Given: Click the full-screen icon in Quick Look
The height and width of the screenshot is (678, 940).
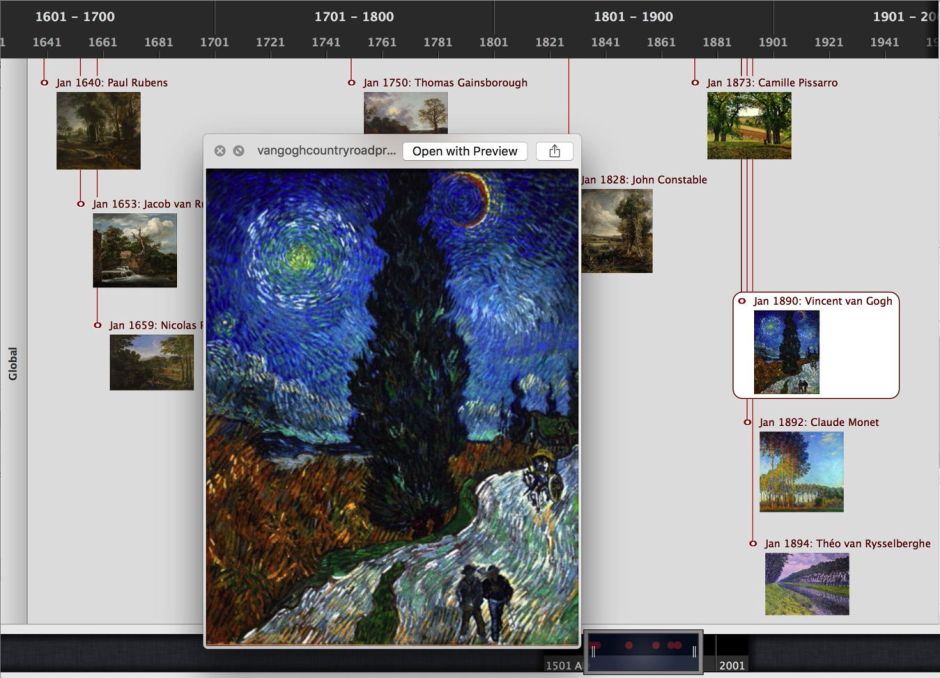Looking at the screenshot, I should pos(238,151).
